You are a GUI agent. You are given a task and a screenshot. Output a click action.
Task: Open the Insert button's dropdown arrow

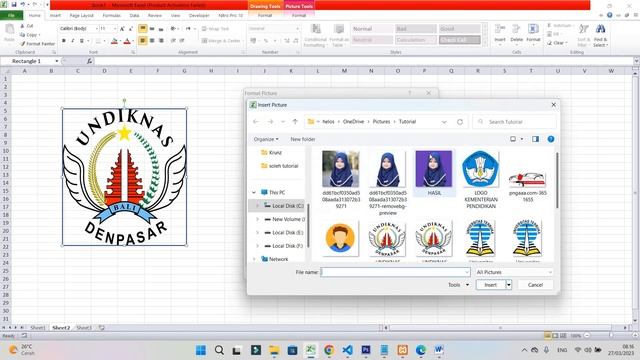509,285
